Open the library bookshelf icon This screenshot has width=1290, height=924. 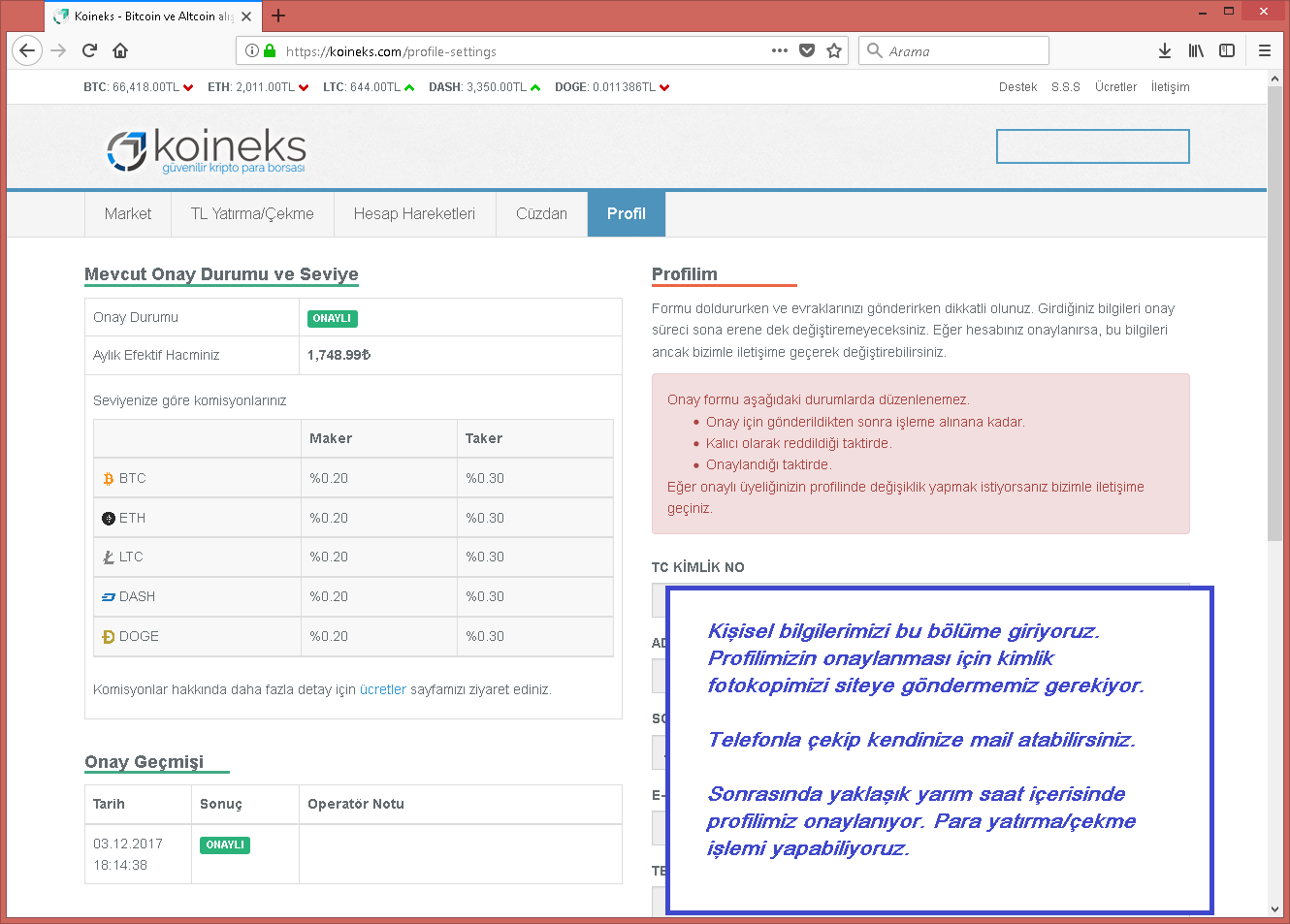coord(1196,50)
